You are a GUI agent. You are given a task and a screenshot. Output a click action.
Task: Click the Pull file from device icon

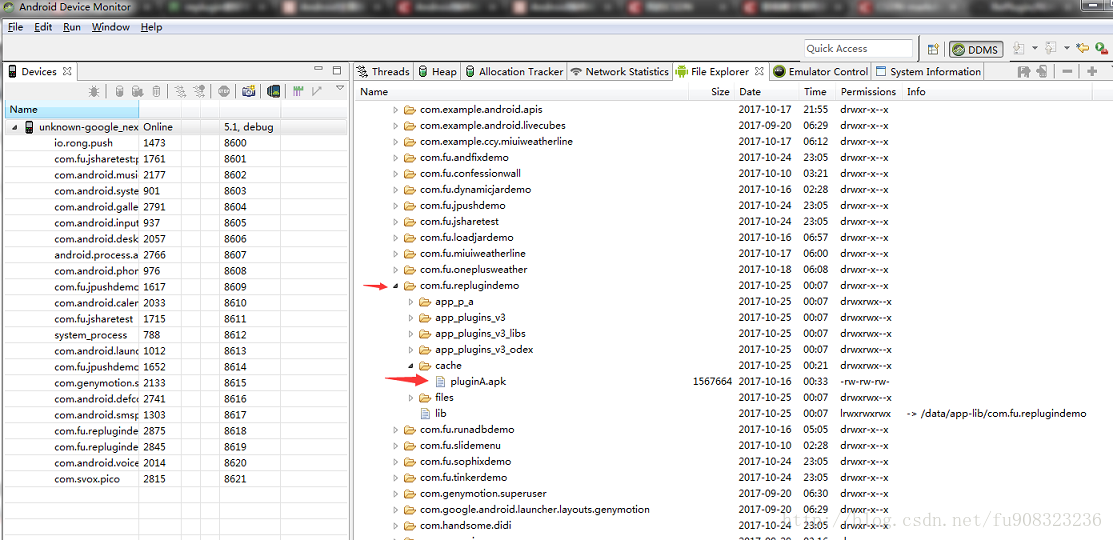(x=1024, y=72)
